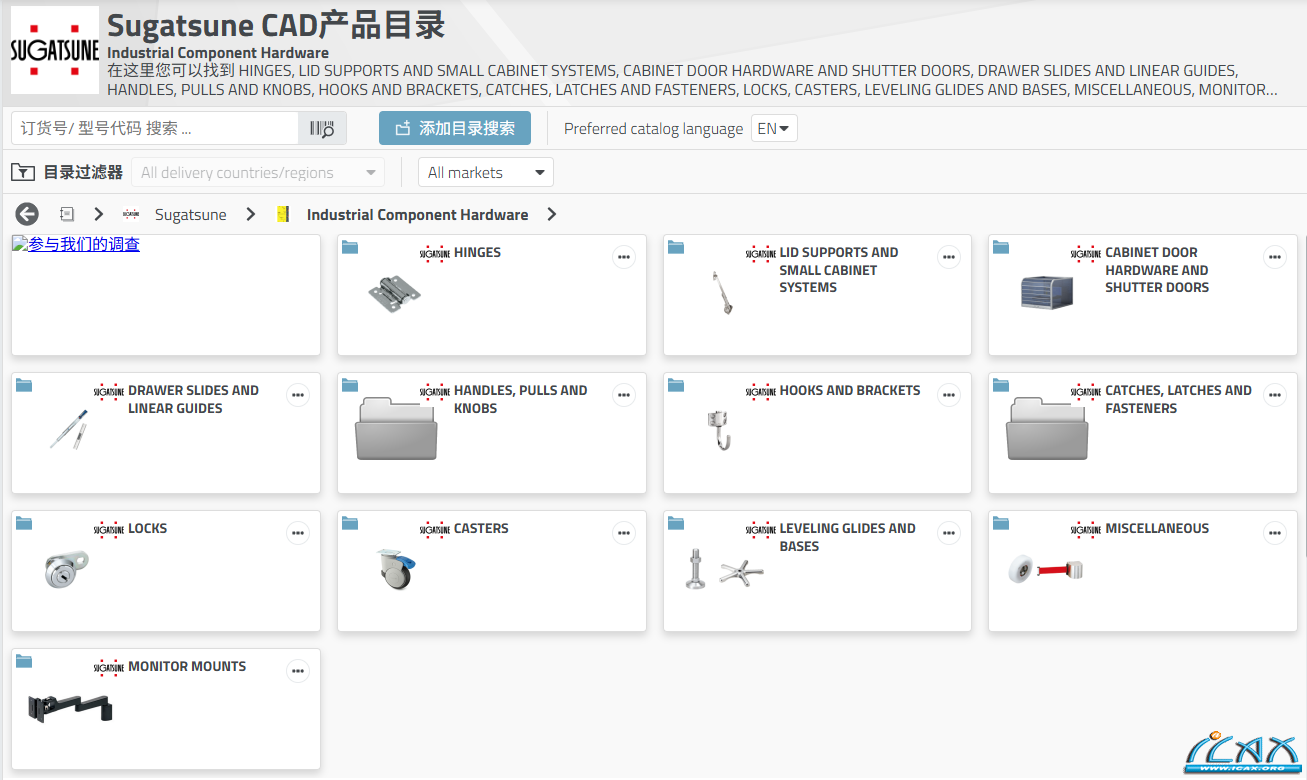Open CATCHES, LATCHES AND FASTENERS title
Screen dimensions: 1307x780
pyautogui.click(x=1178, y=399)
